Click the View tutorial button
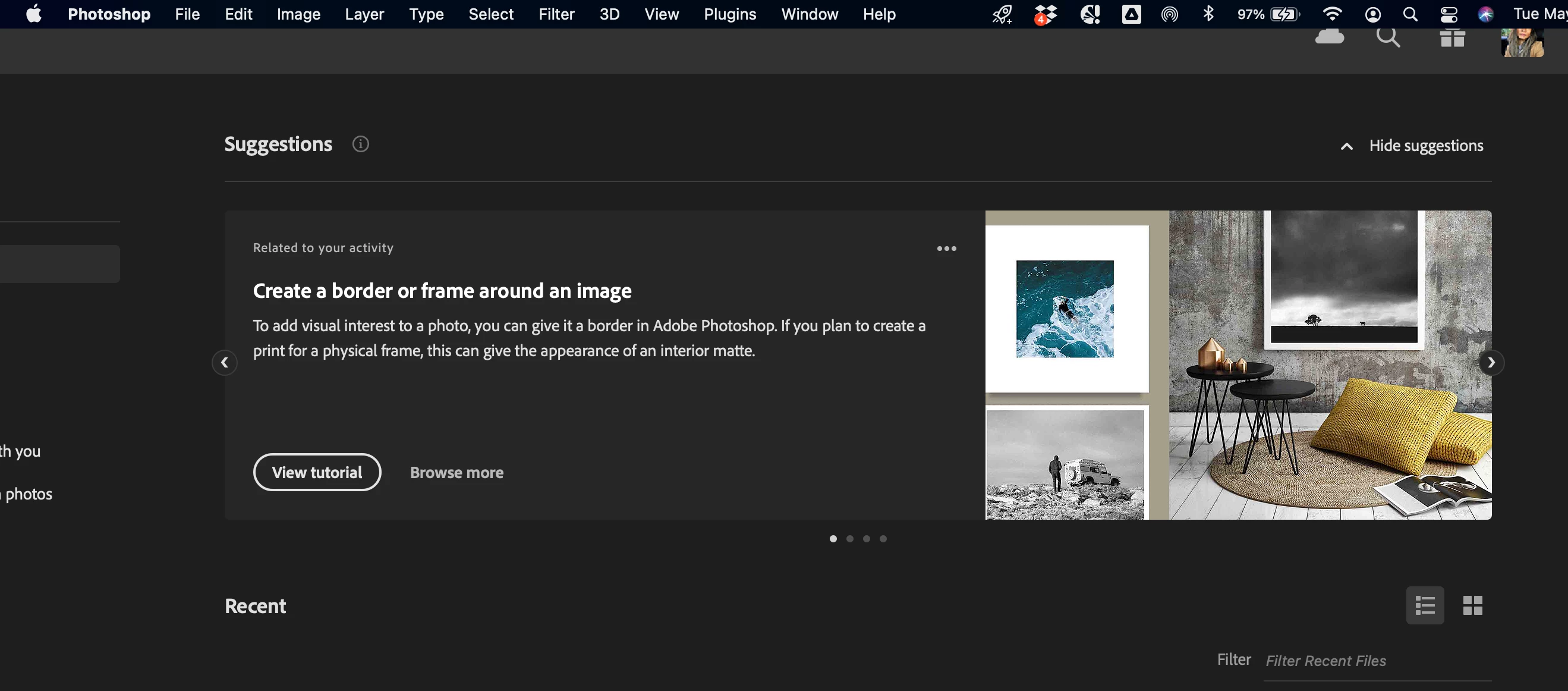1568x691 pixels. 317,472
